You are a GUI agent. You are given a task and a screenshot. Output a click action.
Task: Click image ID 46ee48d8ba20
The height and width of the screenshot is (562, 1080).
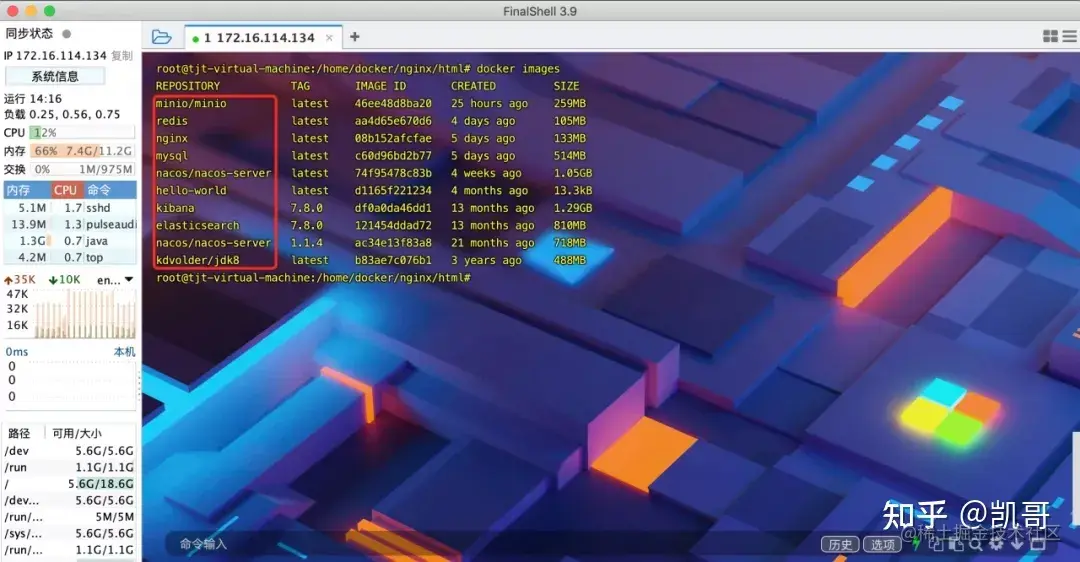pos(393,103)
